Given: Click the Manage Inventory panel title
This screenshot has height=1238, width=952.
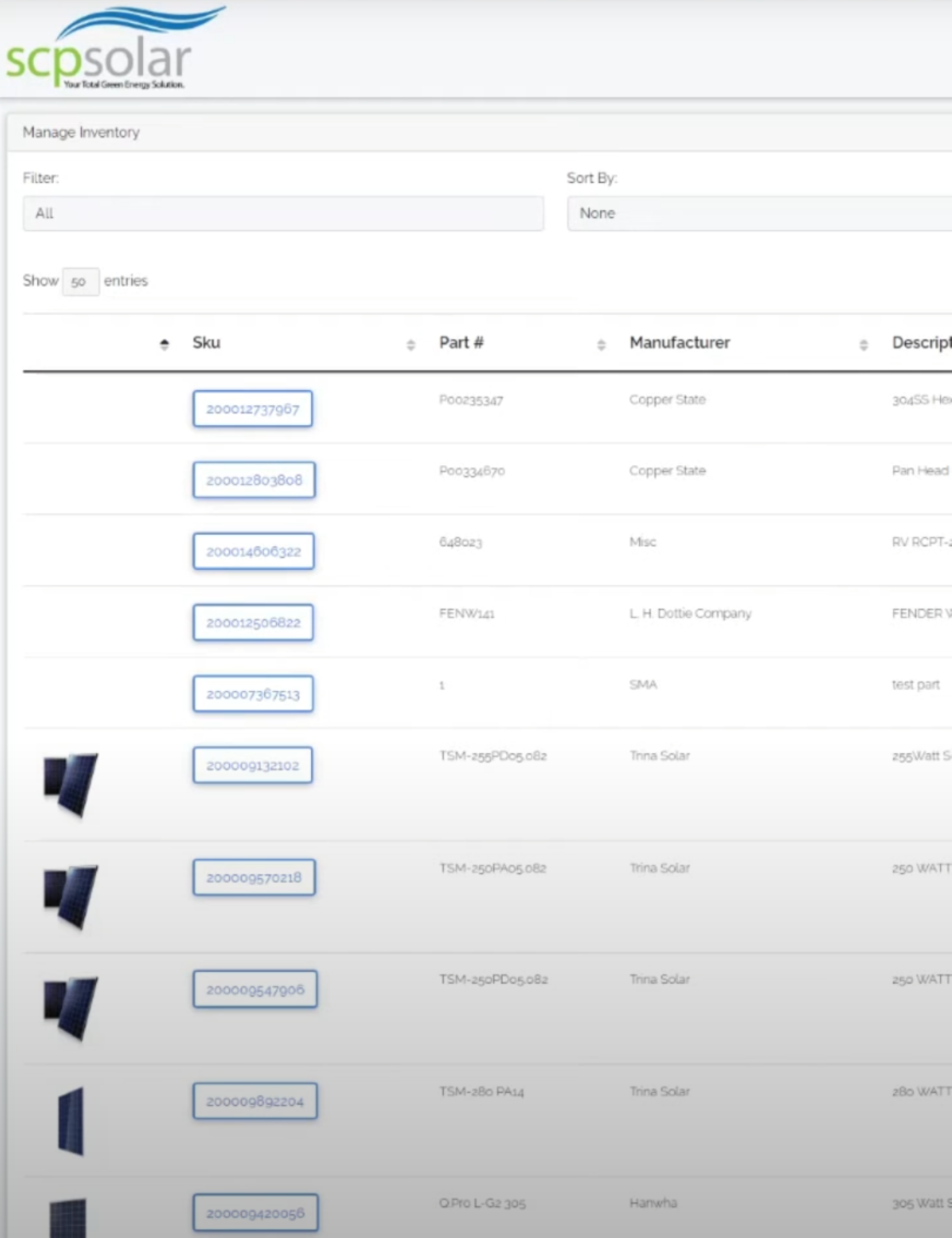Looking at the screenshot, I should pyautogui.click(x=81, y=132).
